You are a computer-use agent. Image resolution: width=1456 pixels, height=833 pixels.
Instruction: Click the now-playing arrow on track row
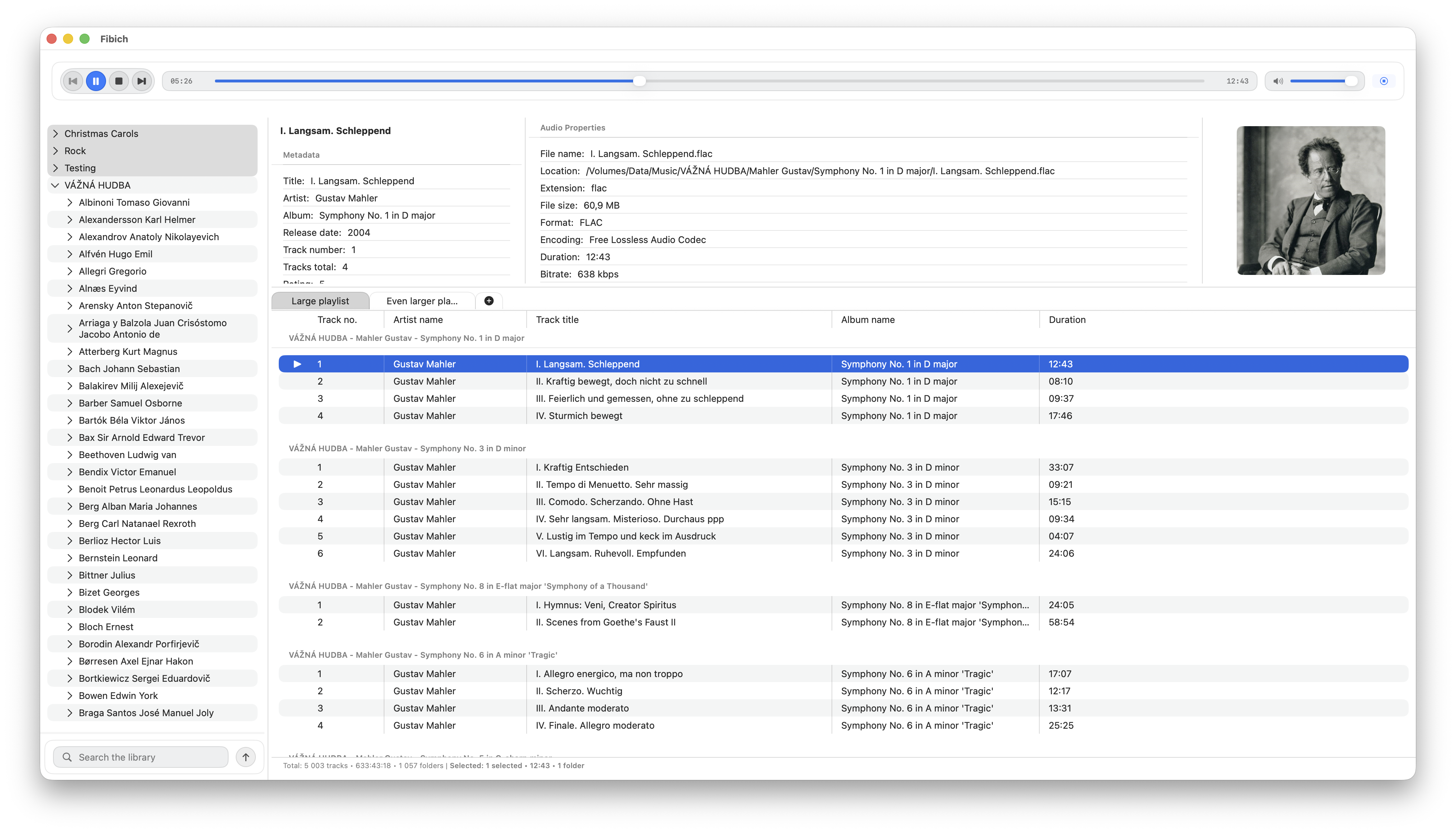pos(297,364)
